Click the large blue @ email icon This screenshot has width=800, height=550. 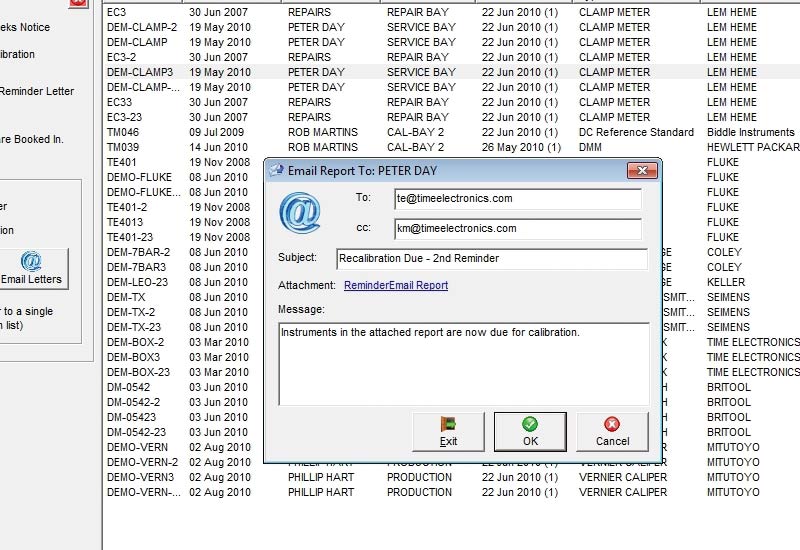pos(300,213)
